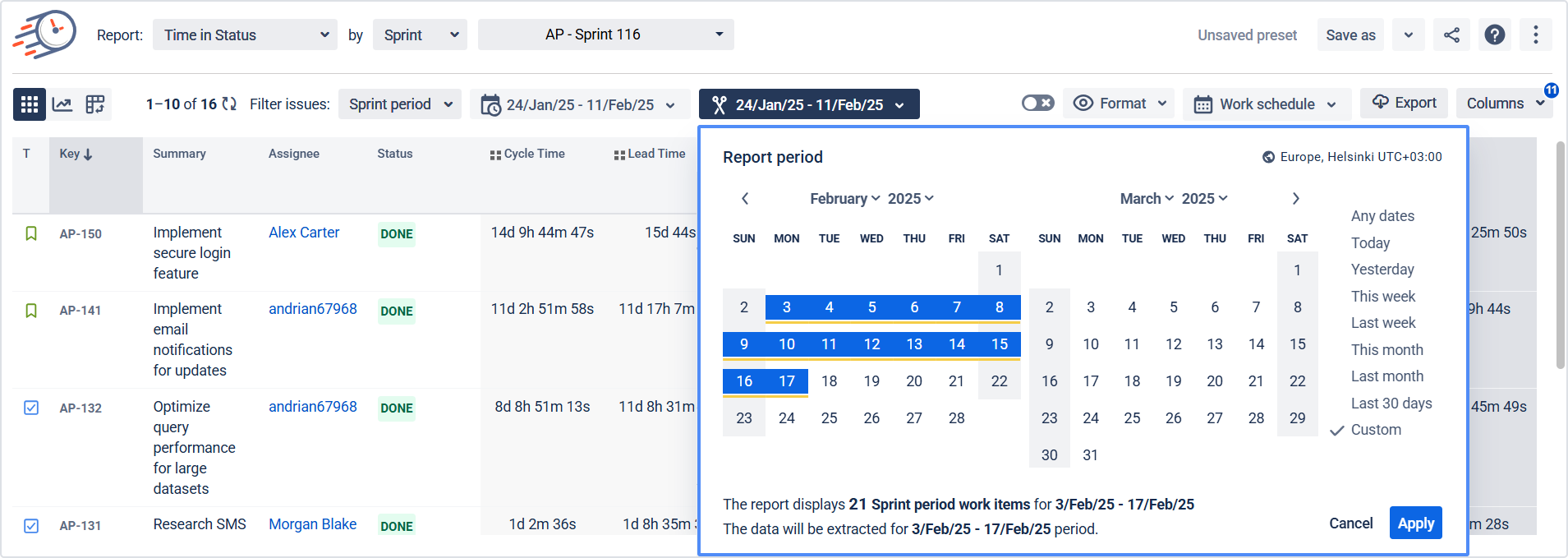
Task: Open the pivot table view
Action: click(x=95, y=104)
